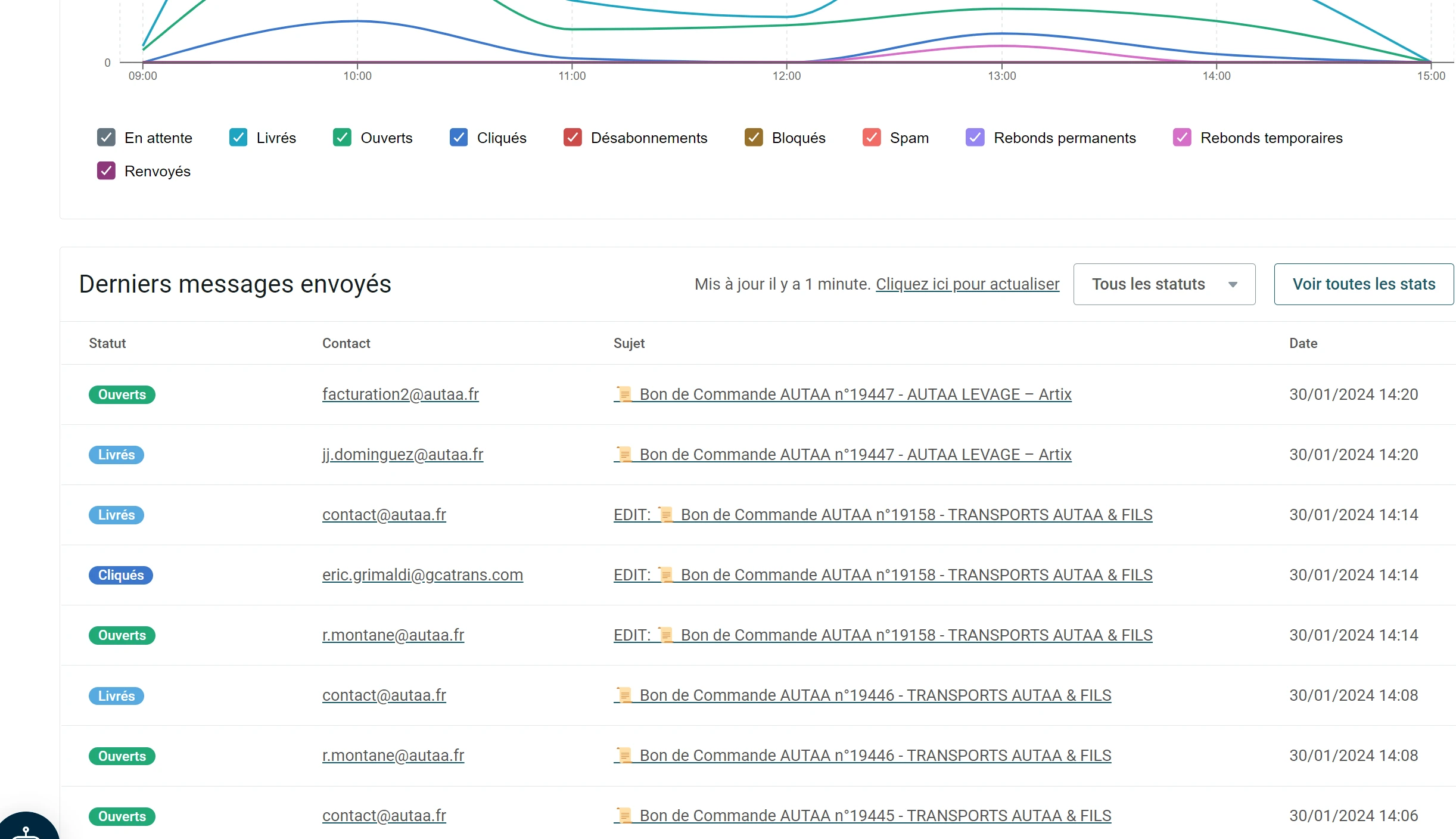The width and height of the screenshot is (1456, 839).
Task: Select the Contact column header
Action: [346, 343]
